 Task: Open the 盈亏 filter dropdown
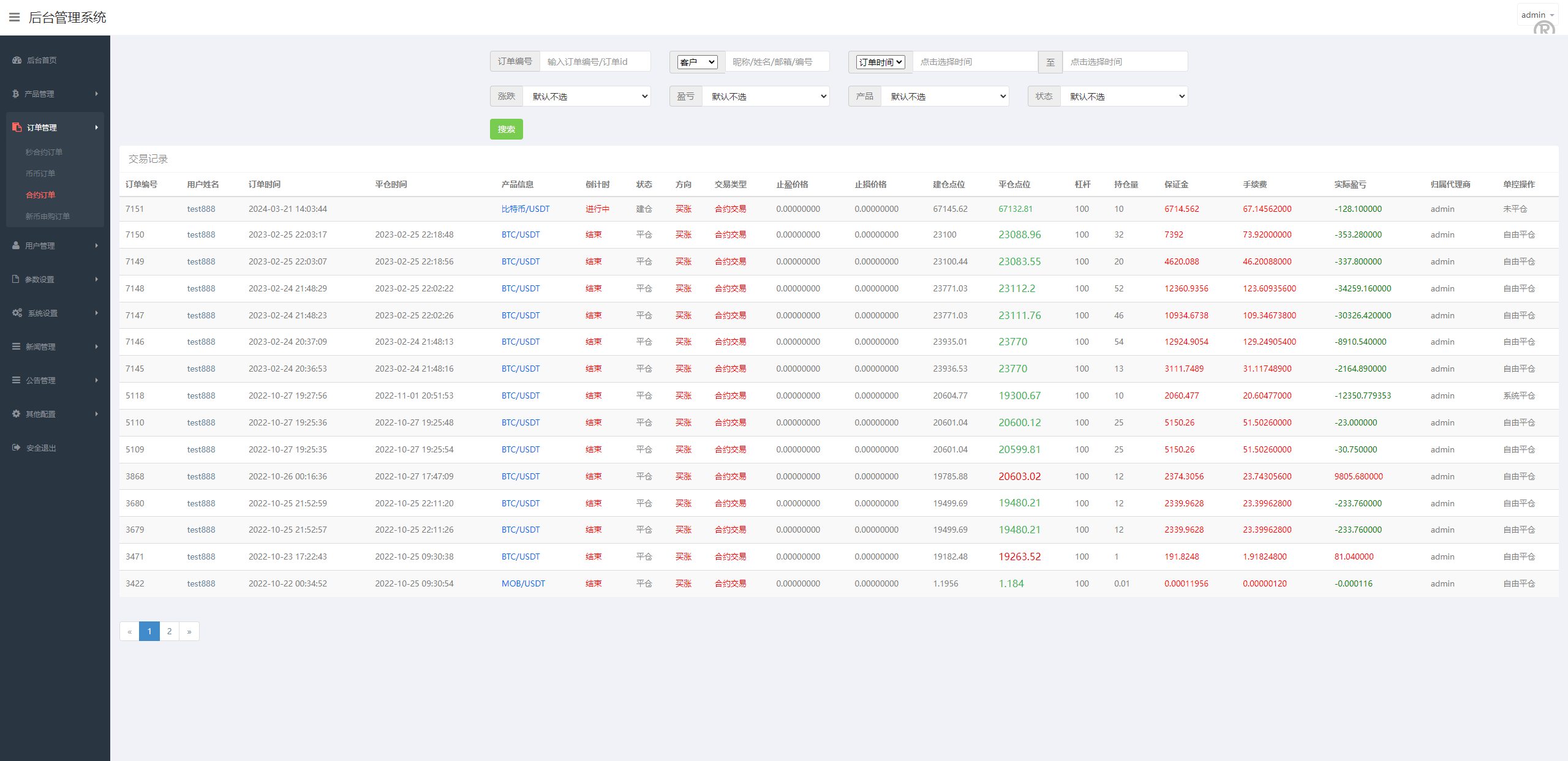coord(766,97)
